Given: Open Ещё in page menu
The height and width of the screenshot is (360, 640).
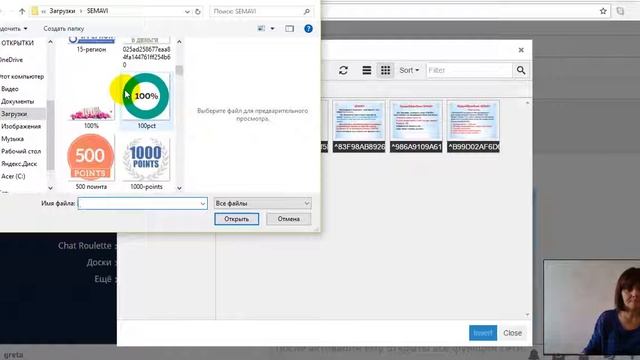Looking at the screenshot, I should [103, 279].
